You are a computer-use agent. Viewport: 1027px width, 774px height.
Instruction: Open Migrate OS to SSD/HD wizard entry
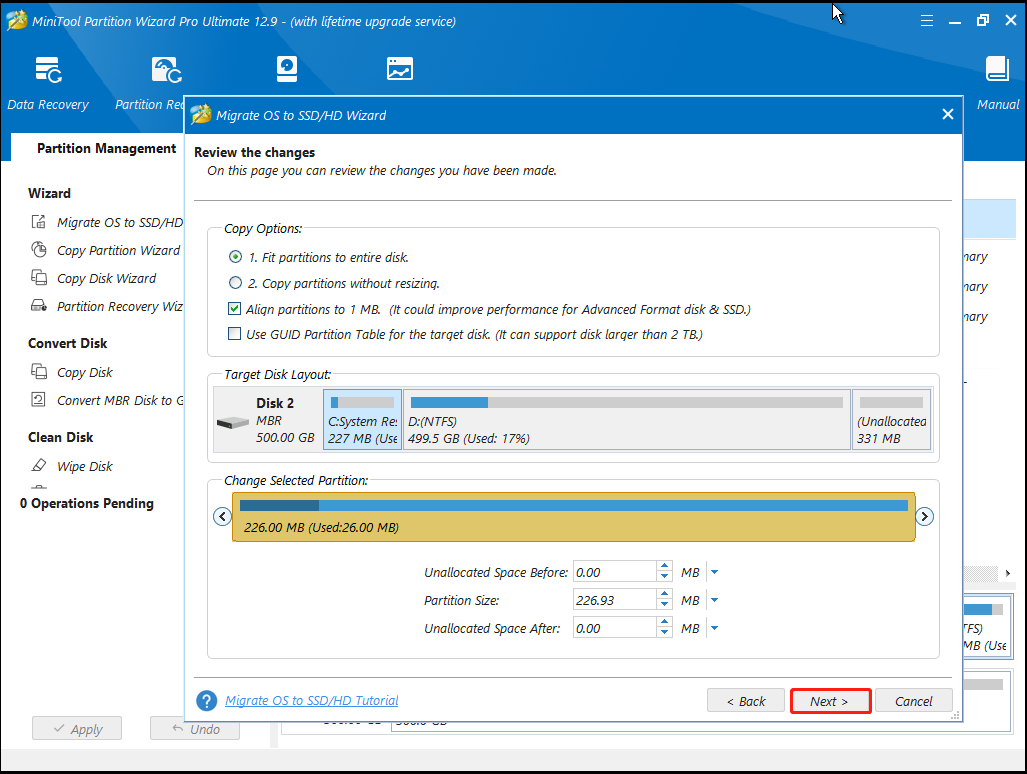coord(120,223)
